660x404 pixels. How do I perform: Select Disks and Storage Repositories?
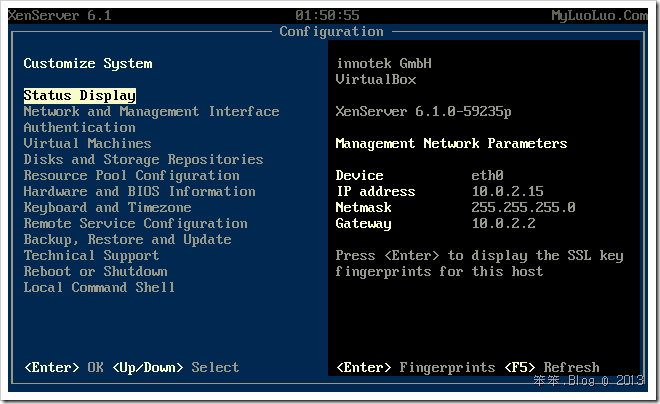[144, 159]
